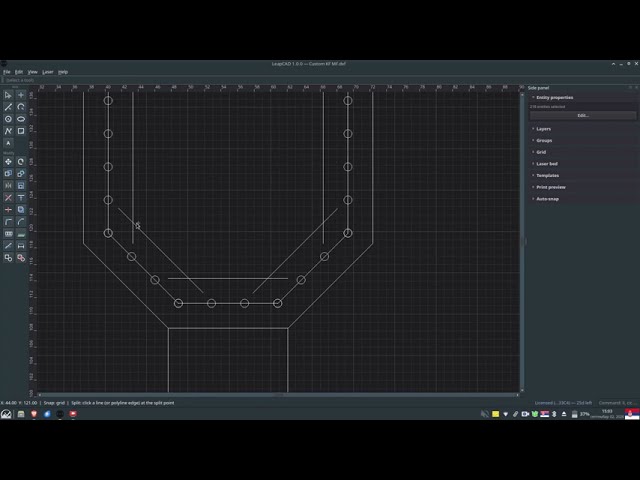640x480 pixels.
Task: Select the Ellipse drawing tool
Action: point(21,119)
